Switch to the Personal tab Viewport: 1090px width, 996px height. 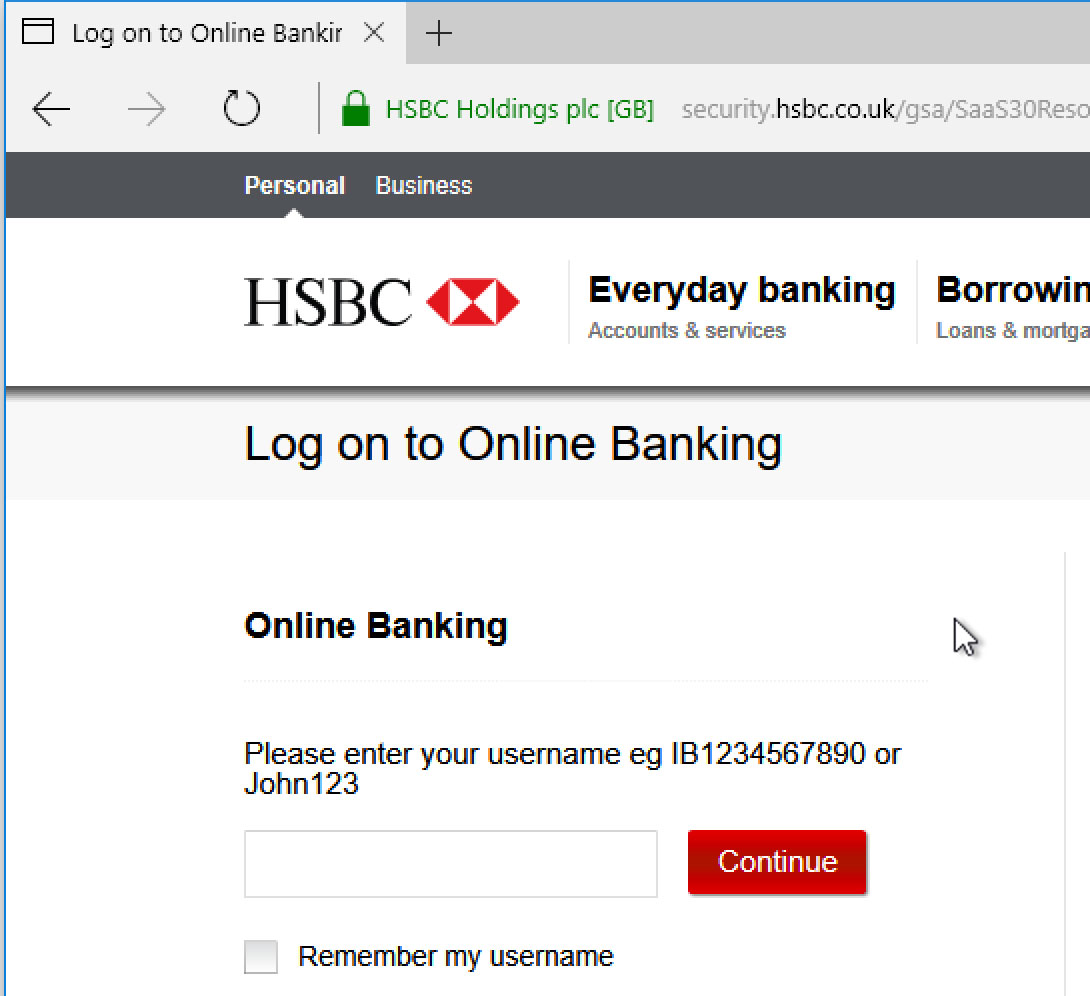(x=295, y=186)
